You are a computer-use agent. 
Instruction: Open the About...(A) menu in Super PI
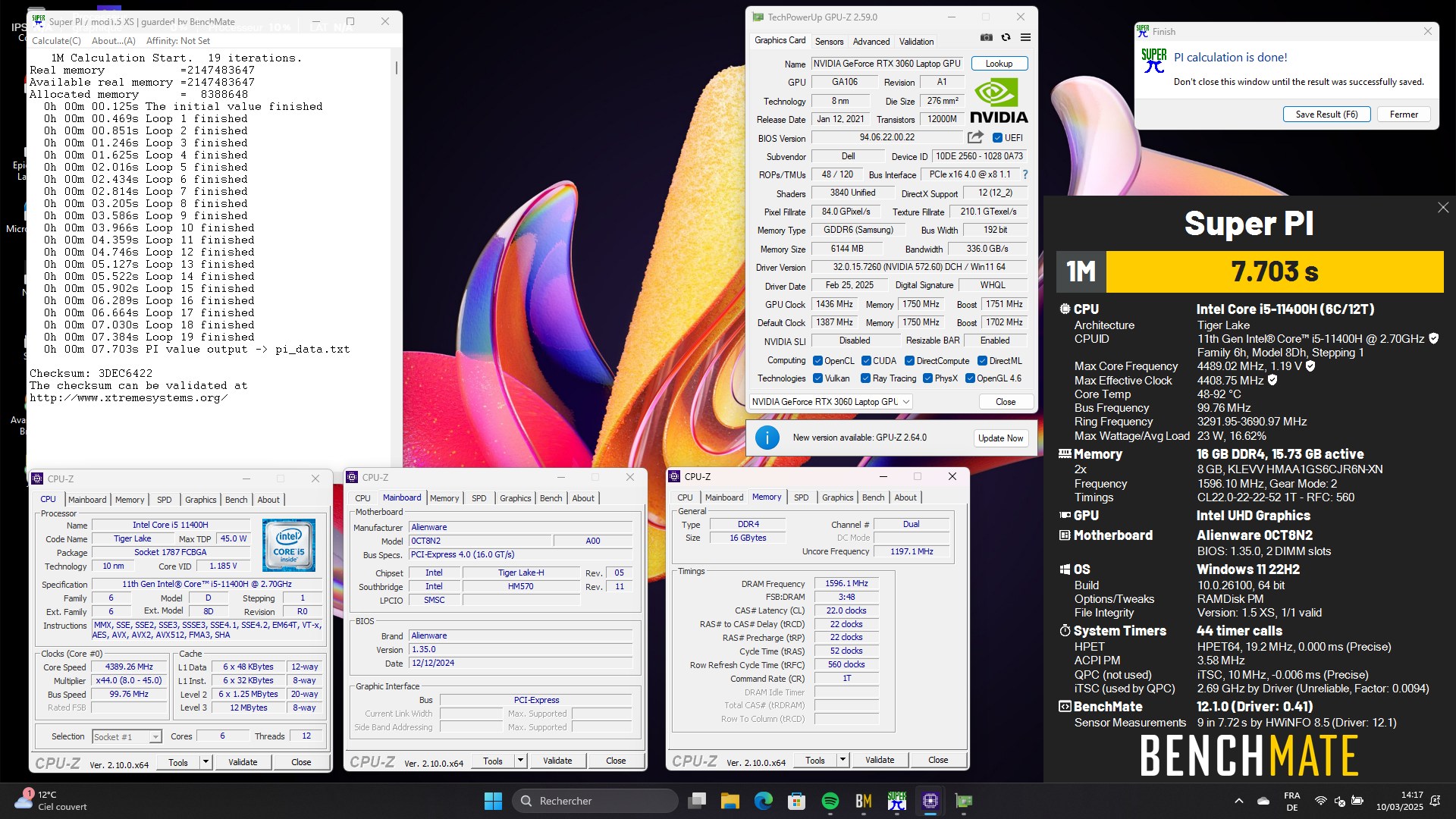pyautogui.click(x=114, y=41)
